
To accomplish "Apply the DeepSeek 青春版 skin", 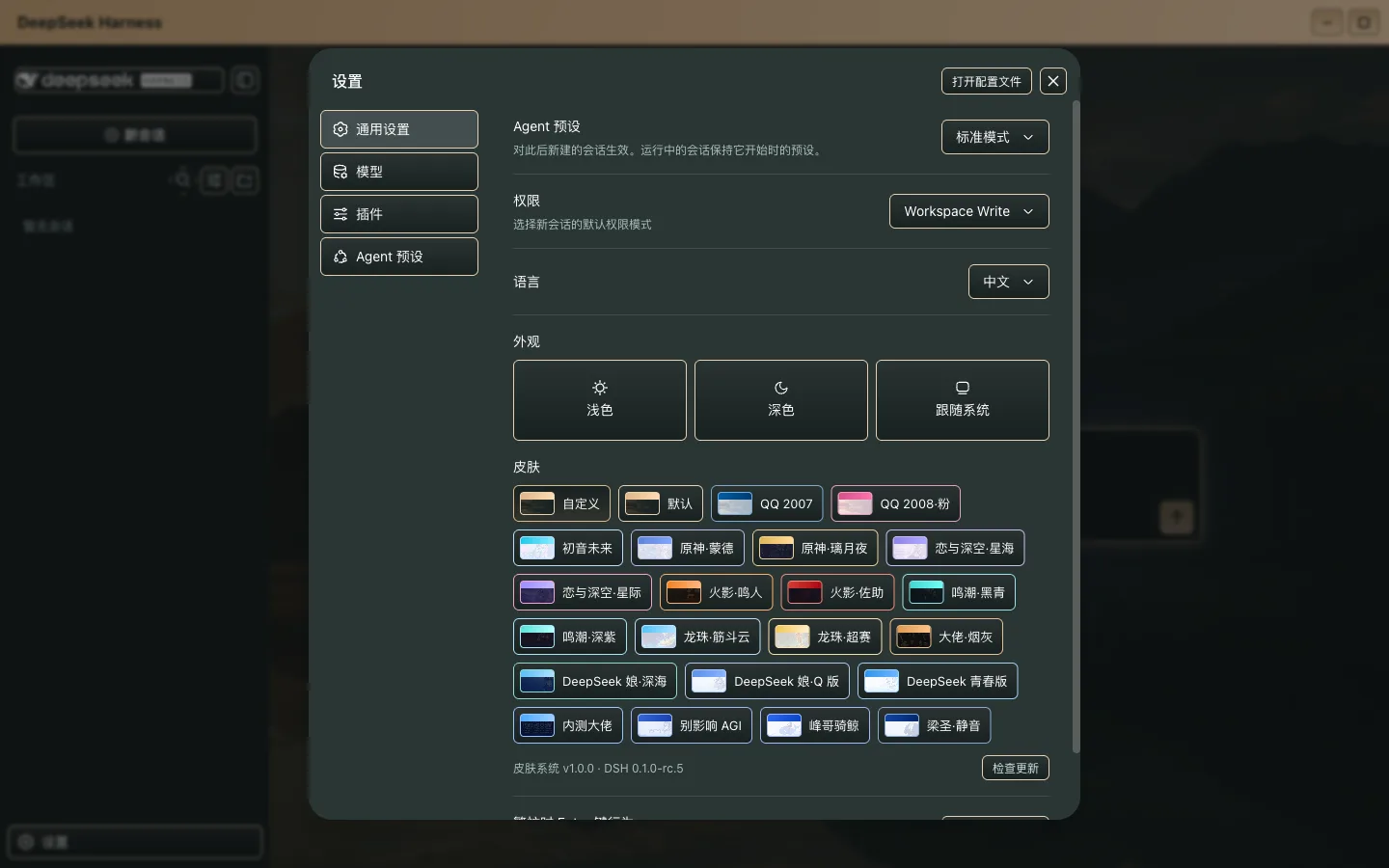I will (938, 681).
